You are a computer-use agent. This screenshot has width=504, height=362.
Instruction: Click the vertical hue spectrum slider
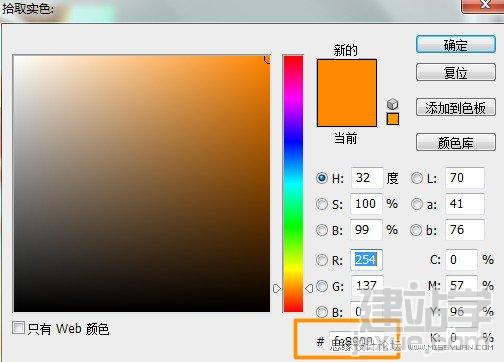pyautogui.click(x=293, y=184)
